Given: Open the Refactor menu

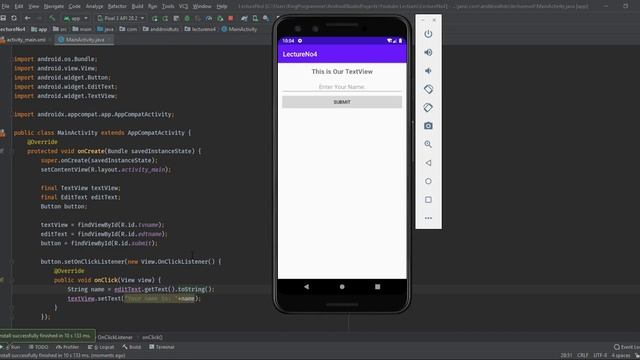Looking at the screenshot, I should (x=117, y=6).
